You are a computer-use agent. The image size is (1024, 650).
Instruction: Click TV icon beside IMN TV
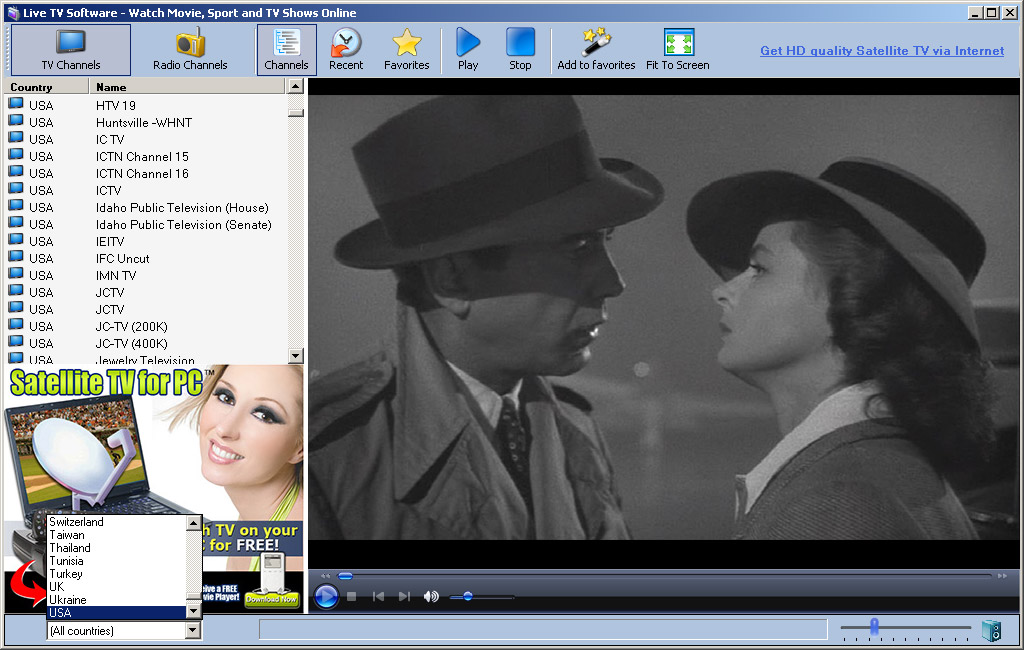tap(16, 273)
